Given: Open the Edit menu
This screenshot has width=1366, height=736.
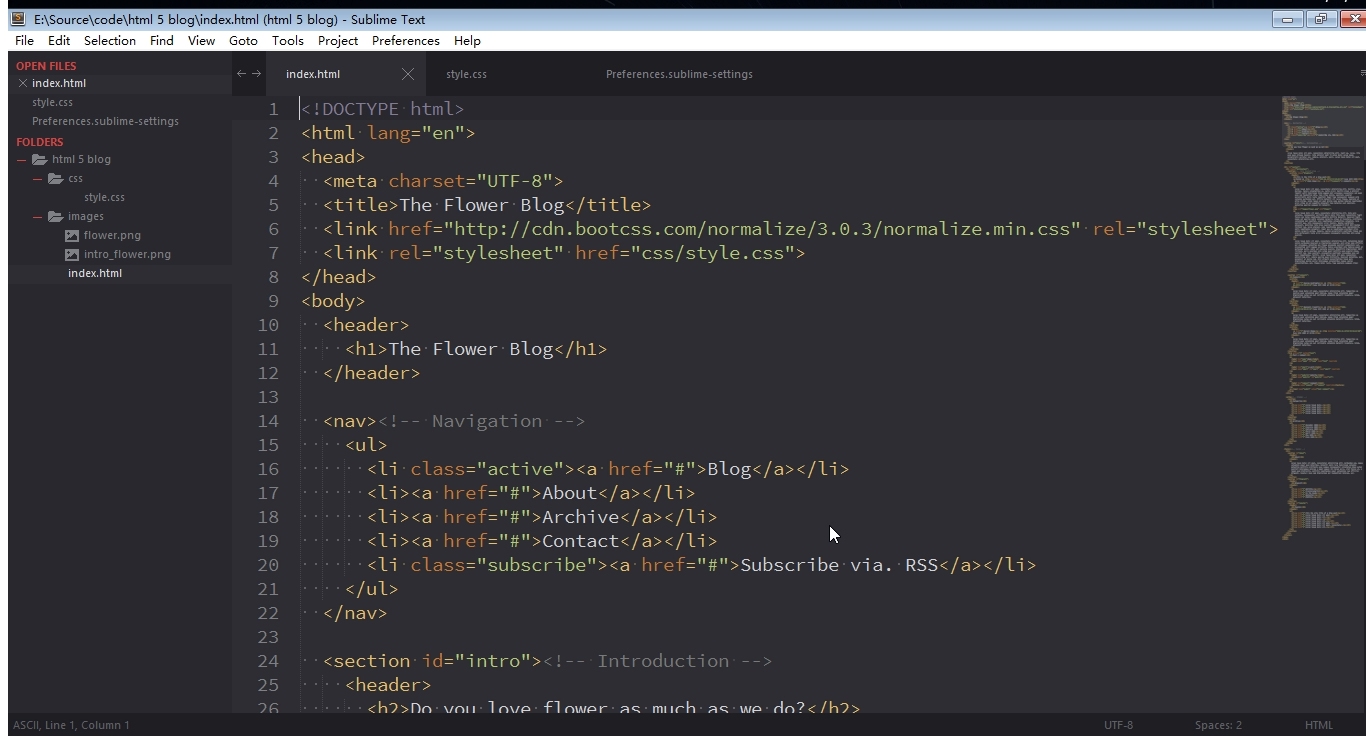Looking at the screenshot, I should click(59, 41).
